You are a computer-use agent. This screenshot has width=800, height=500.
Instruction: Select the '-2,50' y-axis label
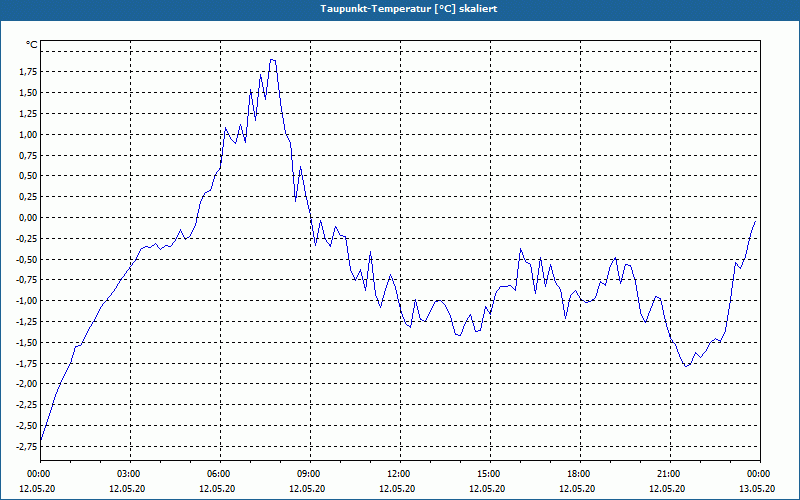point(27,426)
